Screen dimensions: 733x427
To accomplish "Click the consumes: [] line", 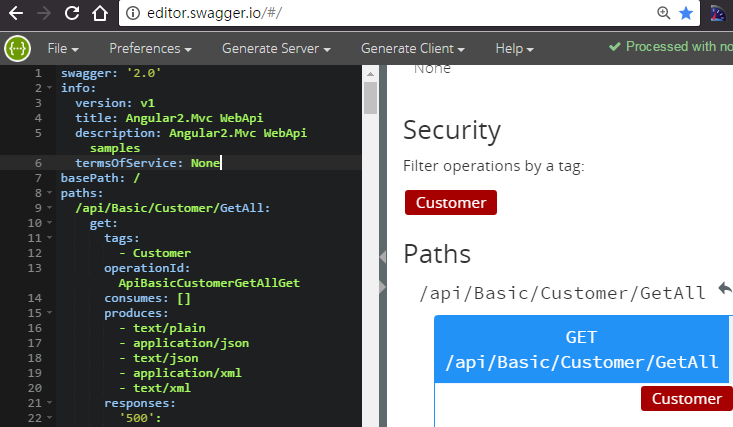I will click(147, 298).
